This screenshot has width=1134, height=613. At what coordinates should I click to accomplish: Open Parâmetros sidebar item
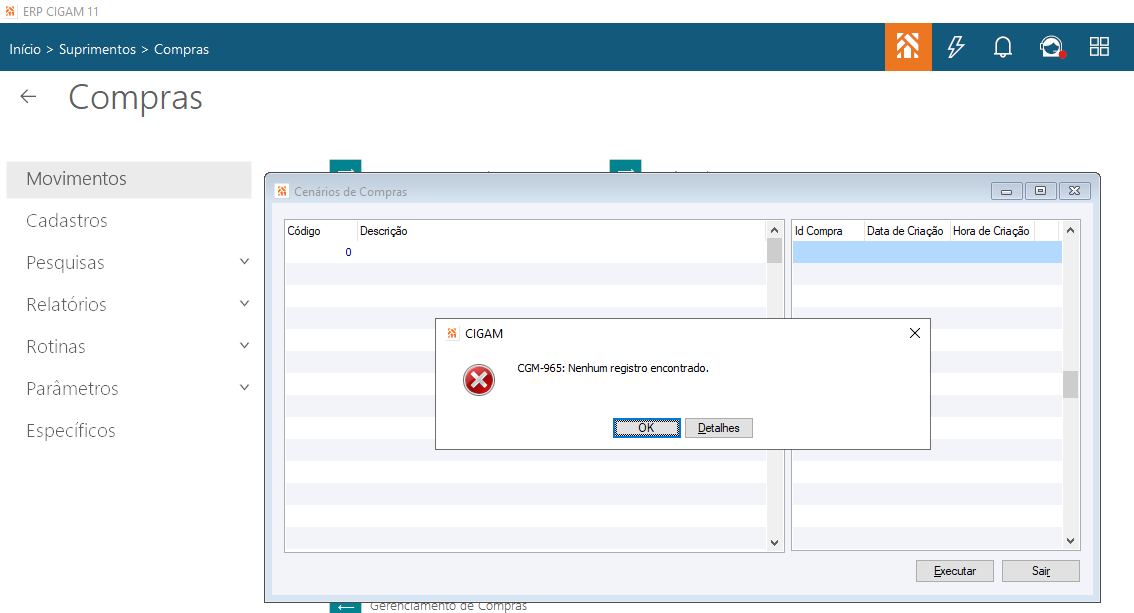(x=72, y=388)
